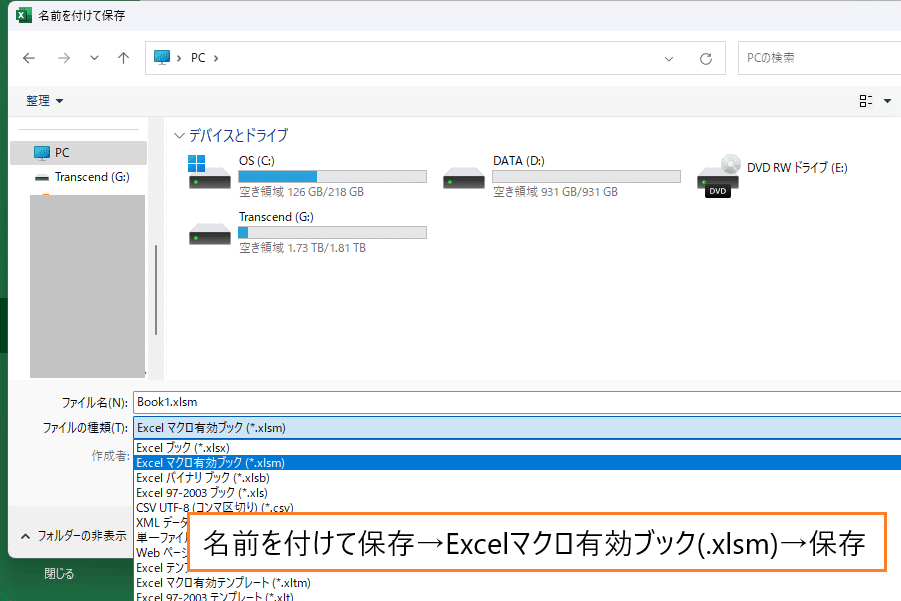The image size is (901, 601).
Task: Open the ファイルの種類 combo box
Action: coord(517,428)
